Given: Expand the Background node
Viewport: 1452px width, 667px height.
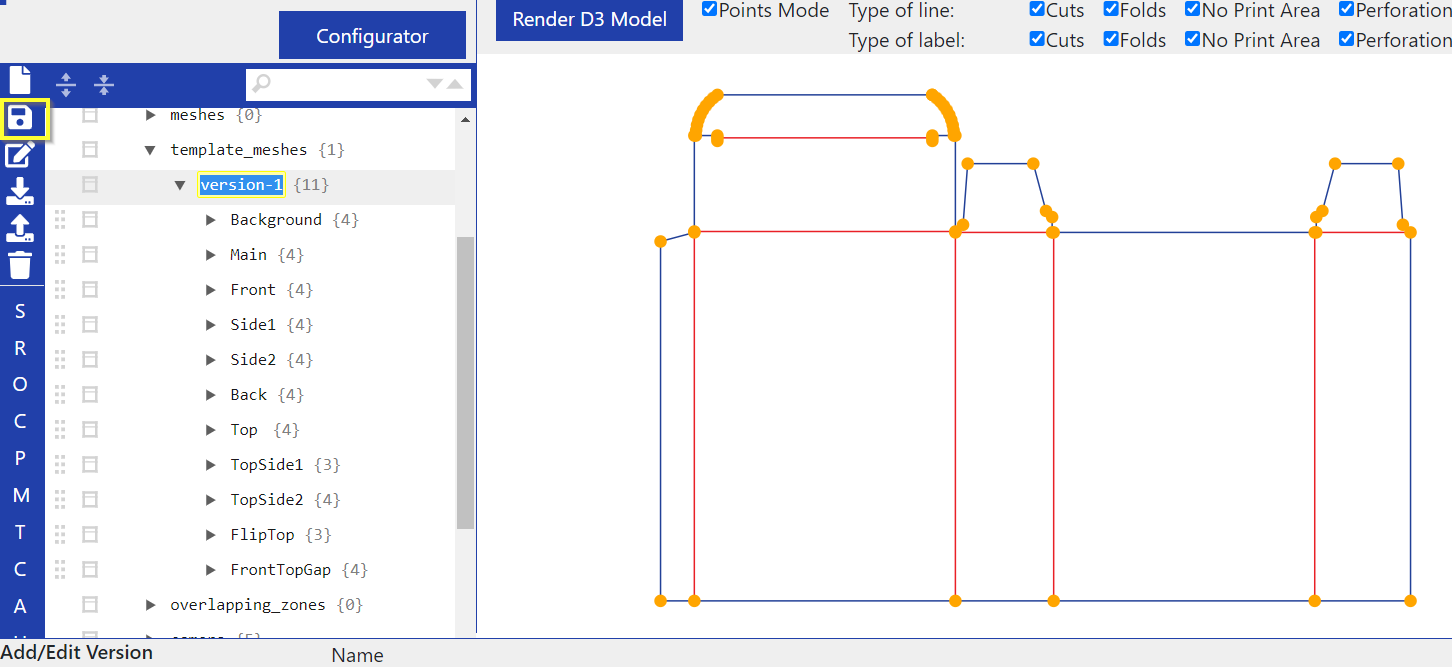Looking at the screenshot, I should point(211,220).
